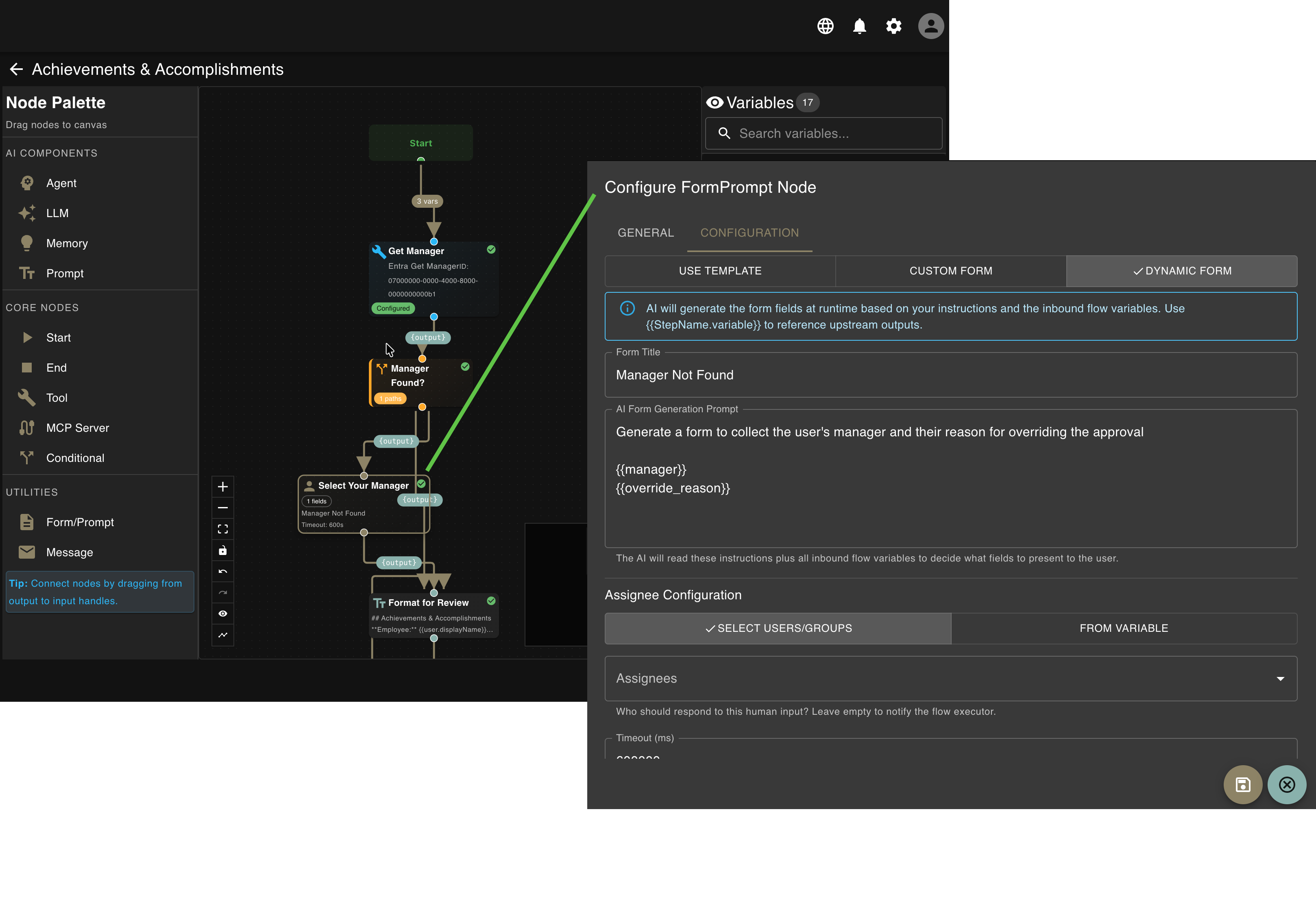Select the Agent node in the palette

coord(61,183)
